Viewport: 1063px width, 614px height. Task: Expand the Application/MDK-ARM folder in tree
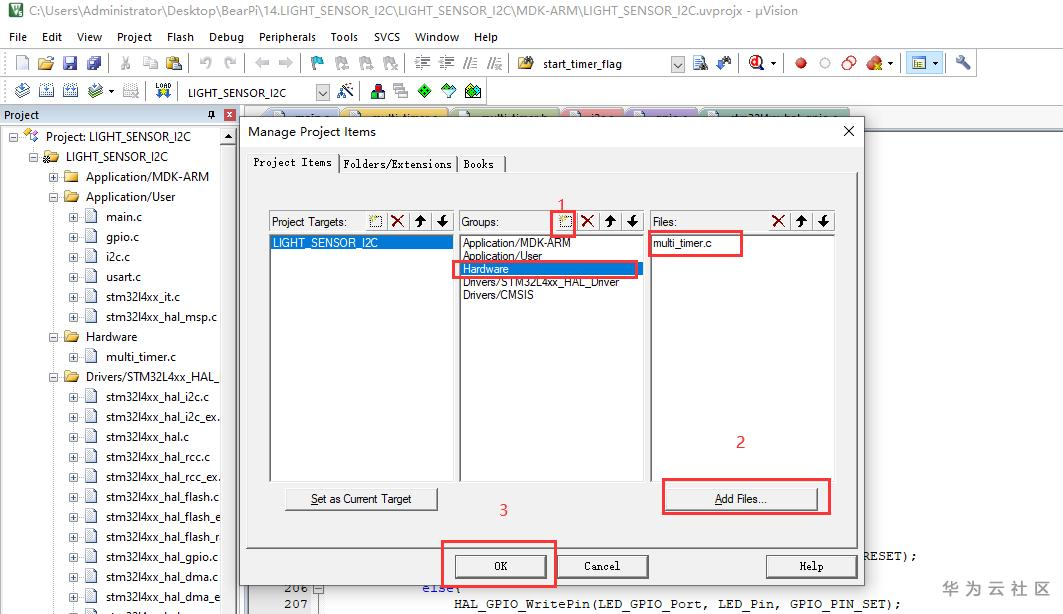(x=54, y=177)
